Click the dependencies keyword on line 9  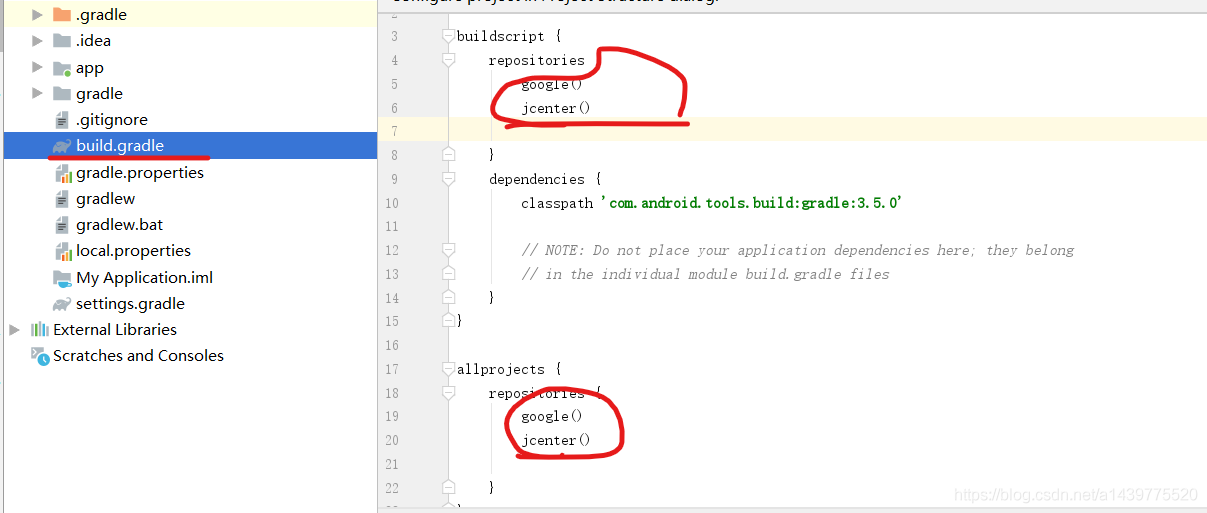pos(537,179)
